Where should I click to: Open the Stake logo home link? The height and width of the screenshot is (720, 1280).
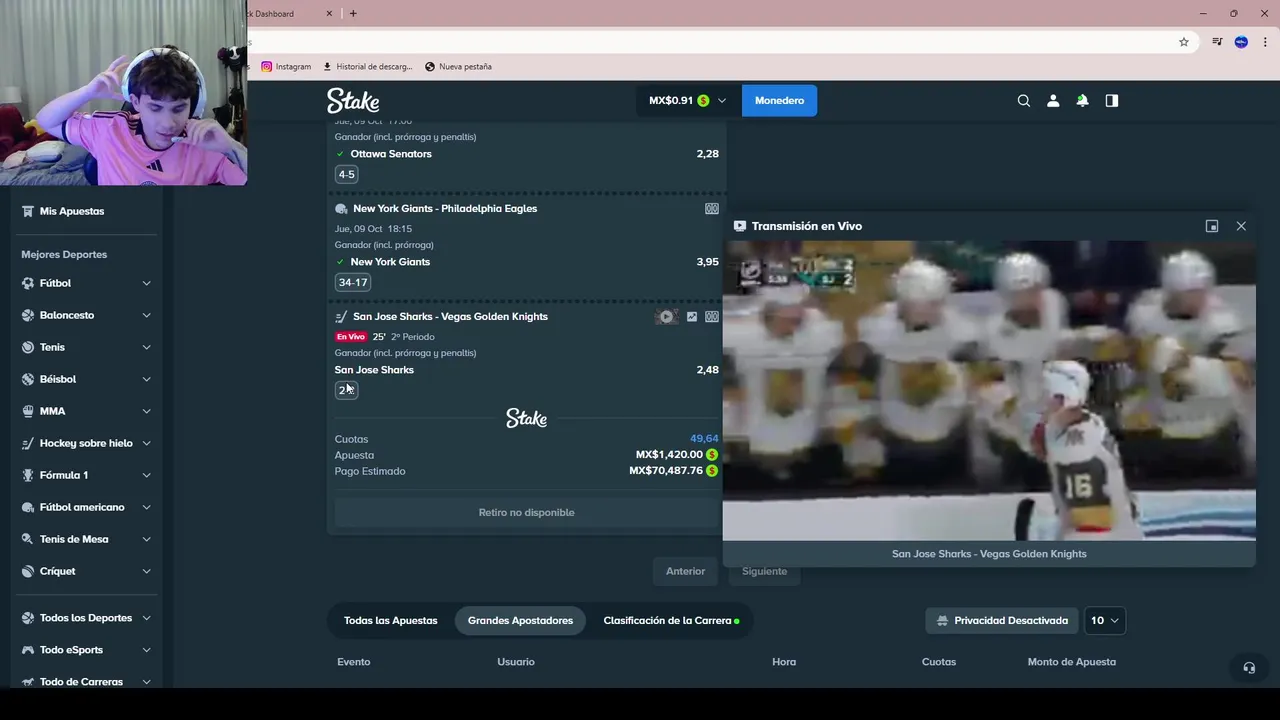tap(353, 100)
